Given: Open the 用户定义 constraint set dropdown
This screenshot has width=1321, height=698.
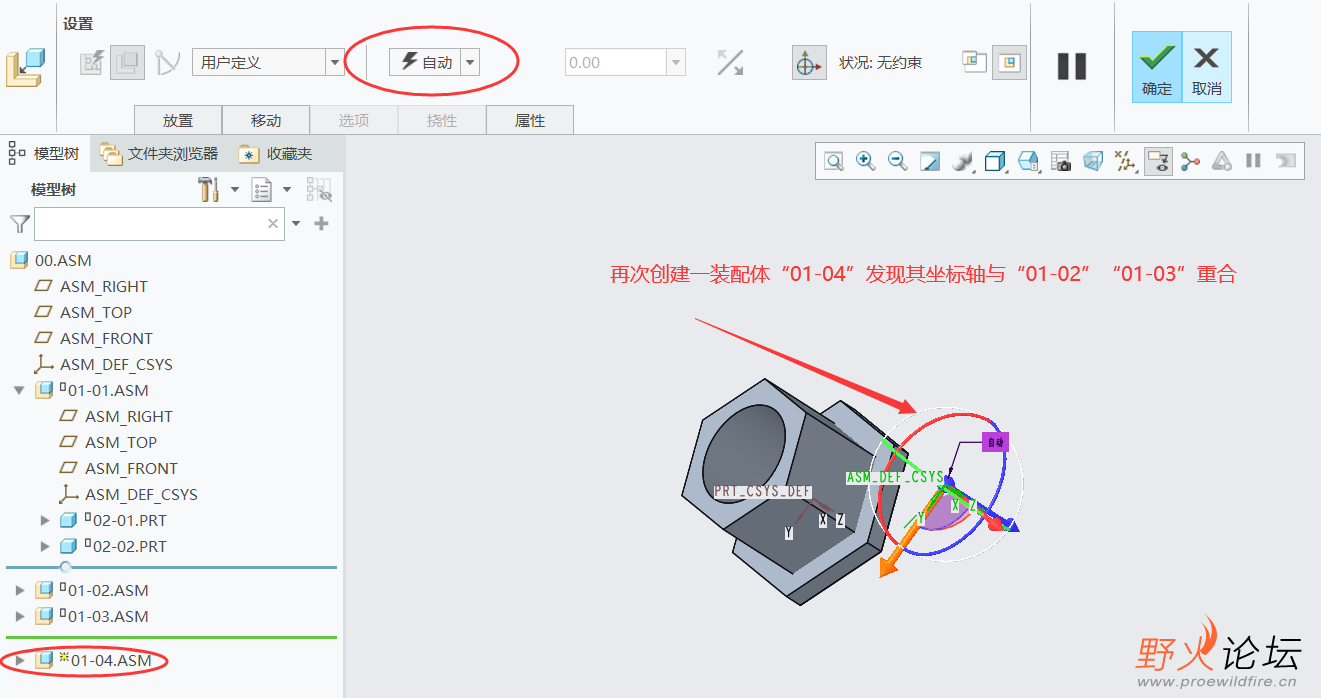Looking at the screenshot, I should (335, 62).
